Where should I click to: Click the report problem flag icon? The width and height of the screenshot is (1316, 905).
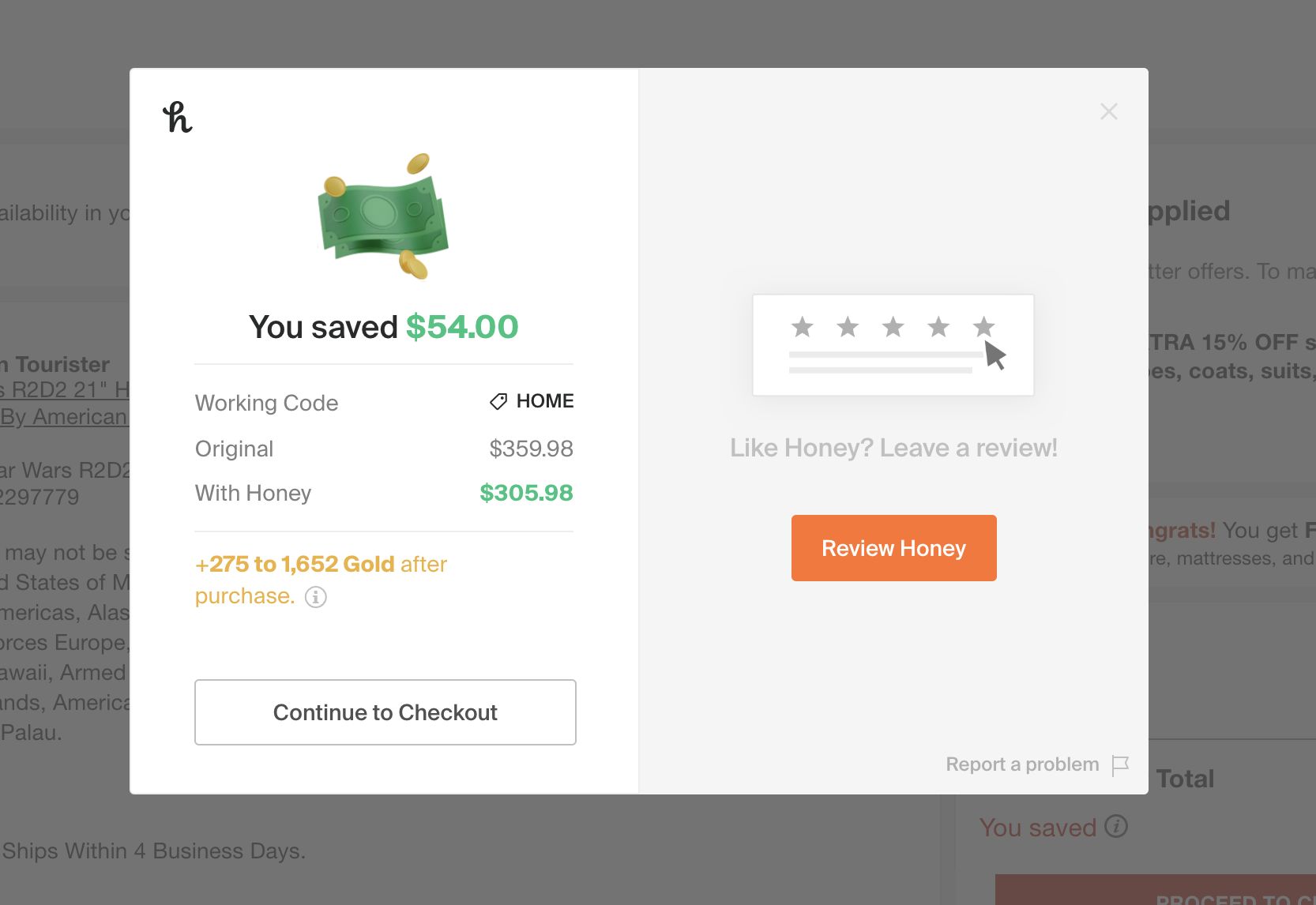click(1120, 765)
